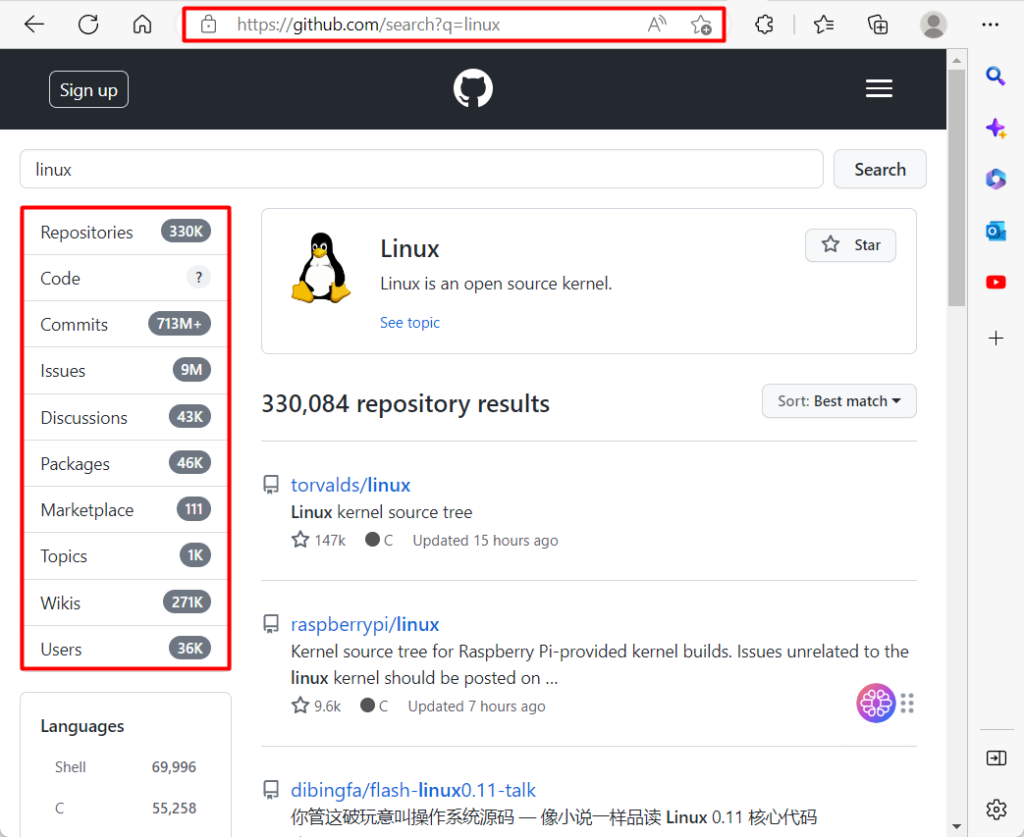Click the page vertical scrollbar thumb
This screenshot has width=1024, height=837.
point(956,187)
